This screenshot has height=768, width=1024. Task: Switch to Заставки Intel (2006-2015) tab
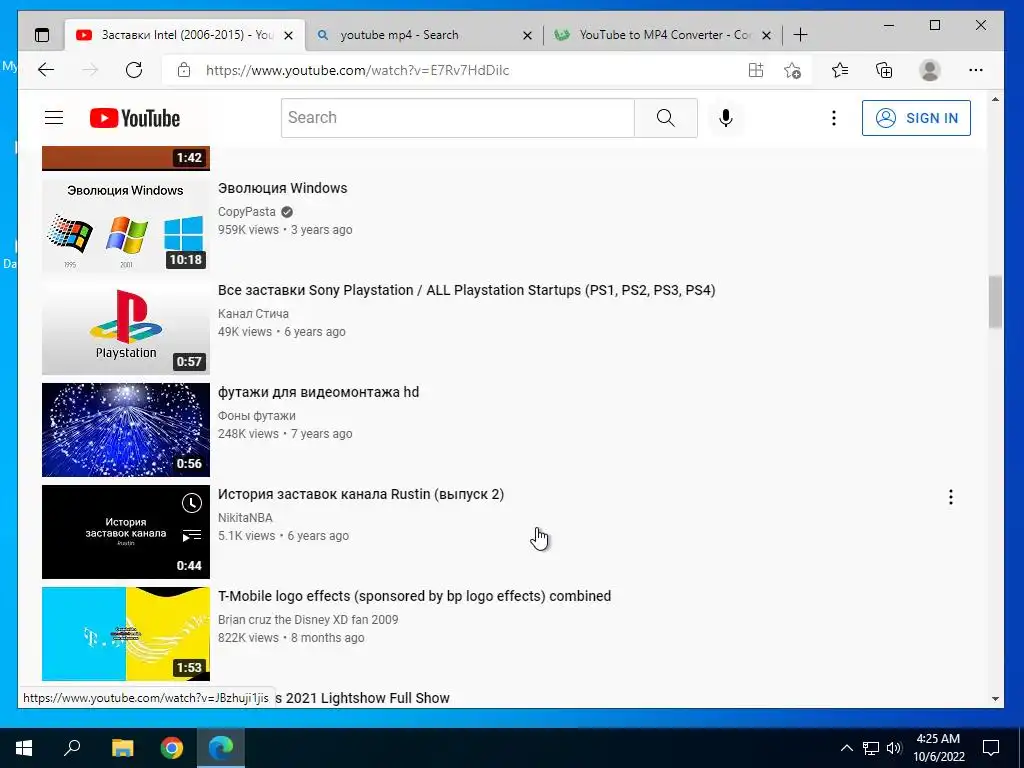(176, 35)
